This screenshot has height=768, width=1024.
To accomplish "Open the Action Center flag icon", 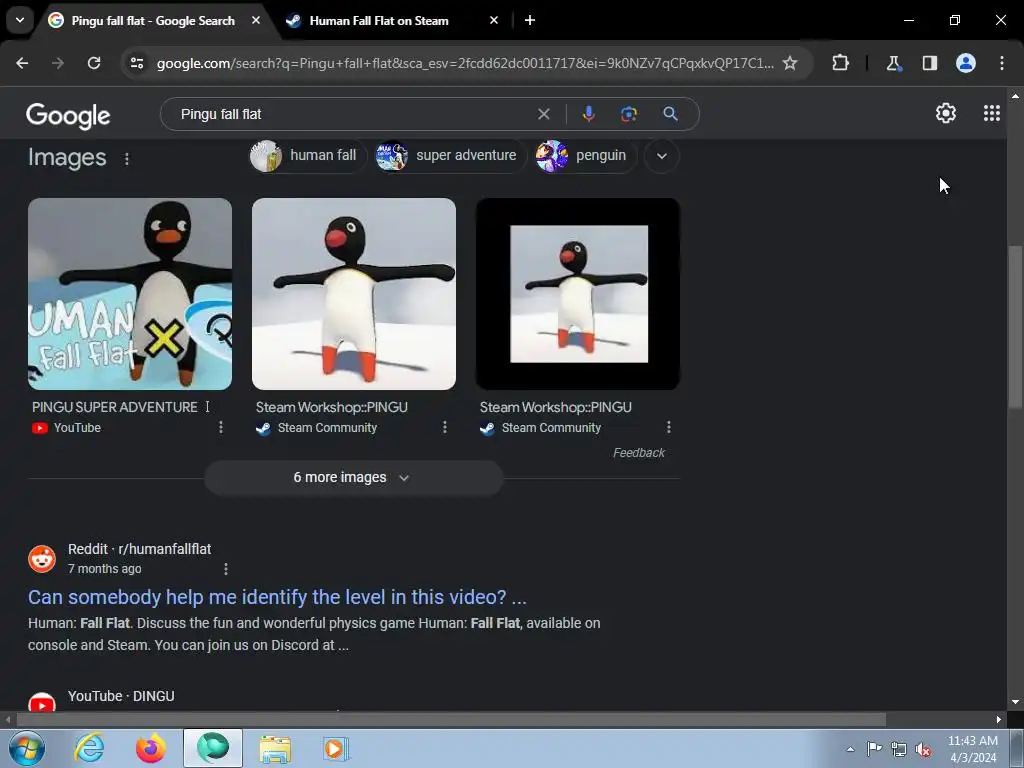I will (874, 749).
